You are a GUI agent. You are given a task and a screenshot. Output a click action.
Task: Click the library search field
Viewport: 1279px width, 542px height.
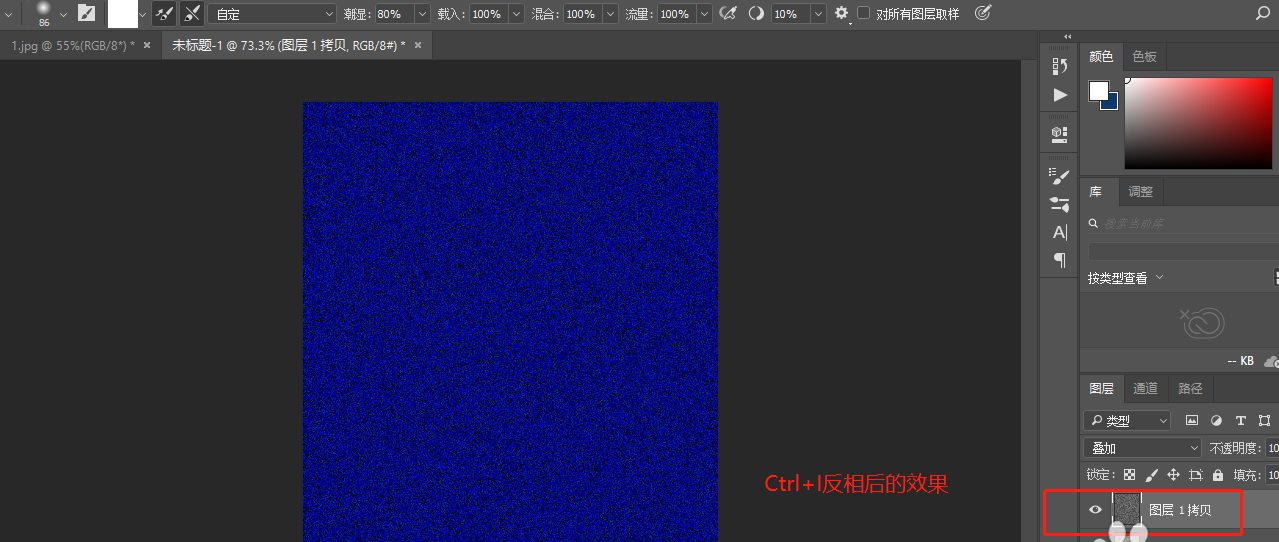[1183, 223]
